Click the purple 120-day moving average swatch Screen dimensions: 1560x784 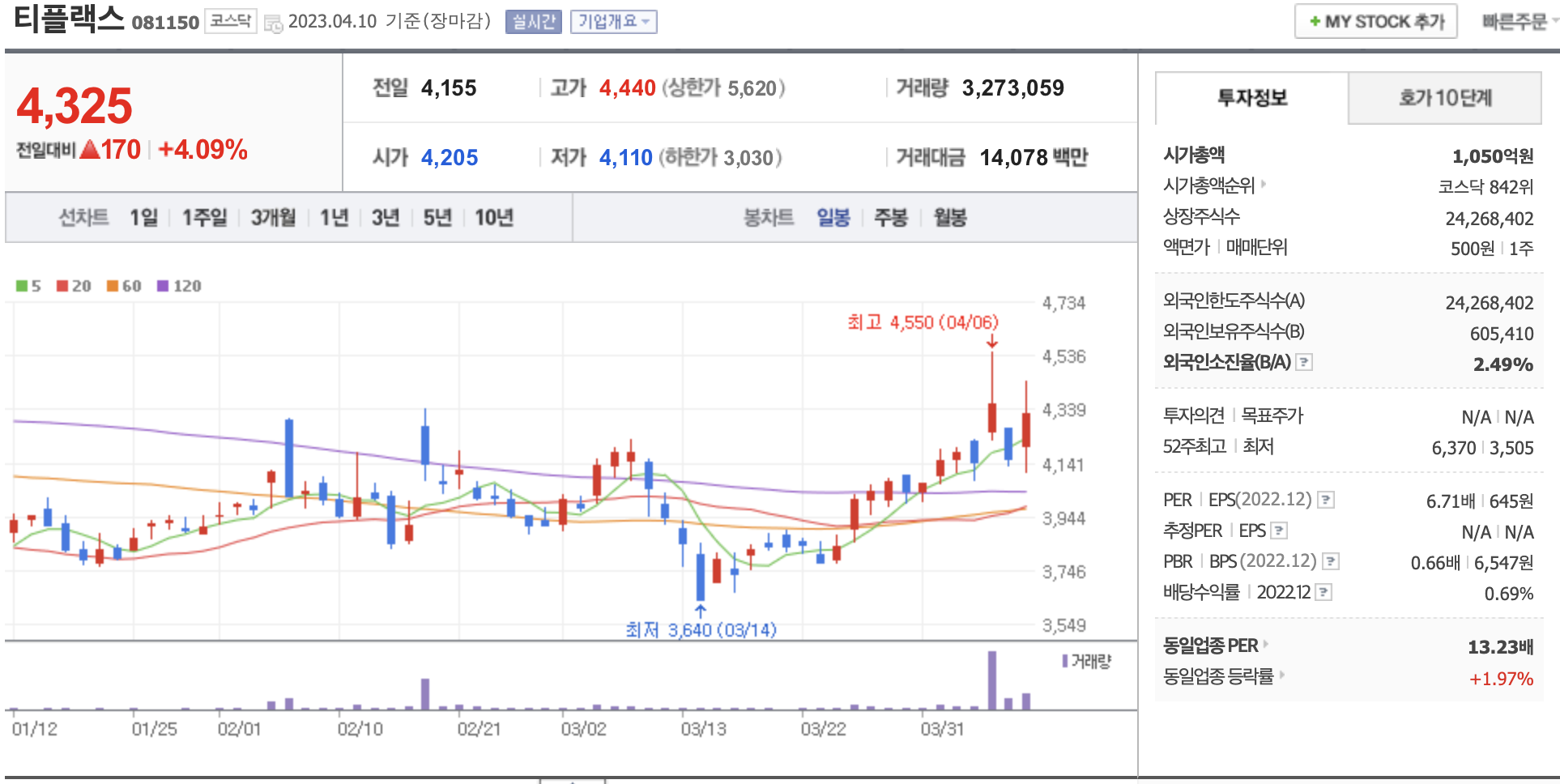point(163,286)
